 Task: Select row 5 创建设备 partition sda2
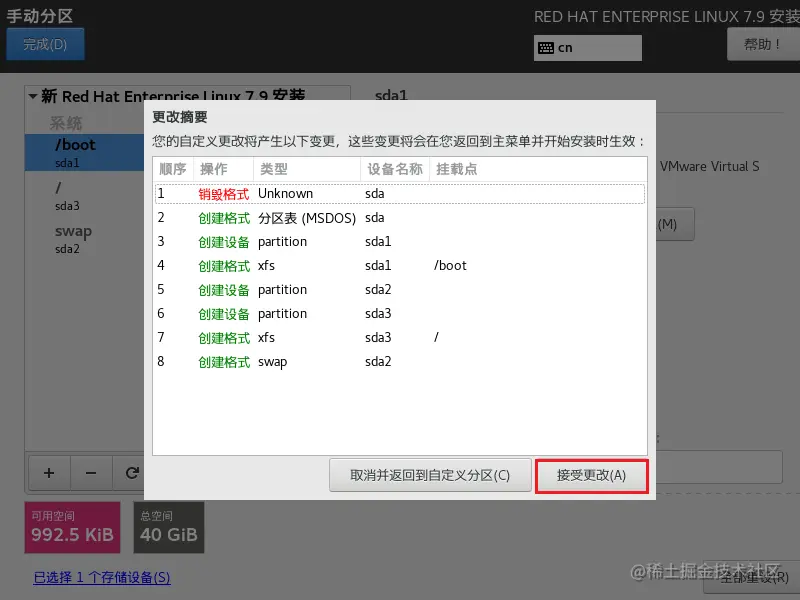point(400,290)
